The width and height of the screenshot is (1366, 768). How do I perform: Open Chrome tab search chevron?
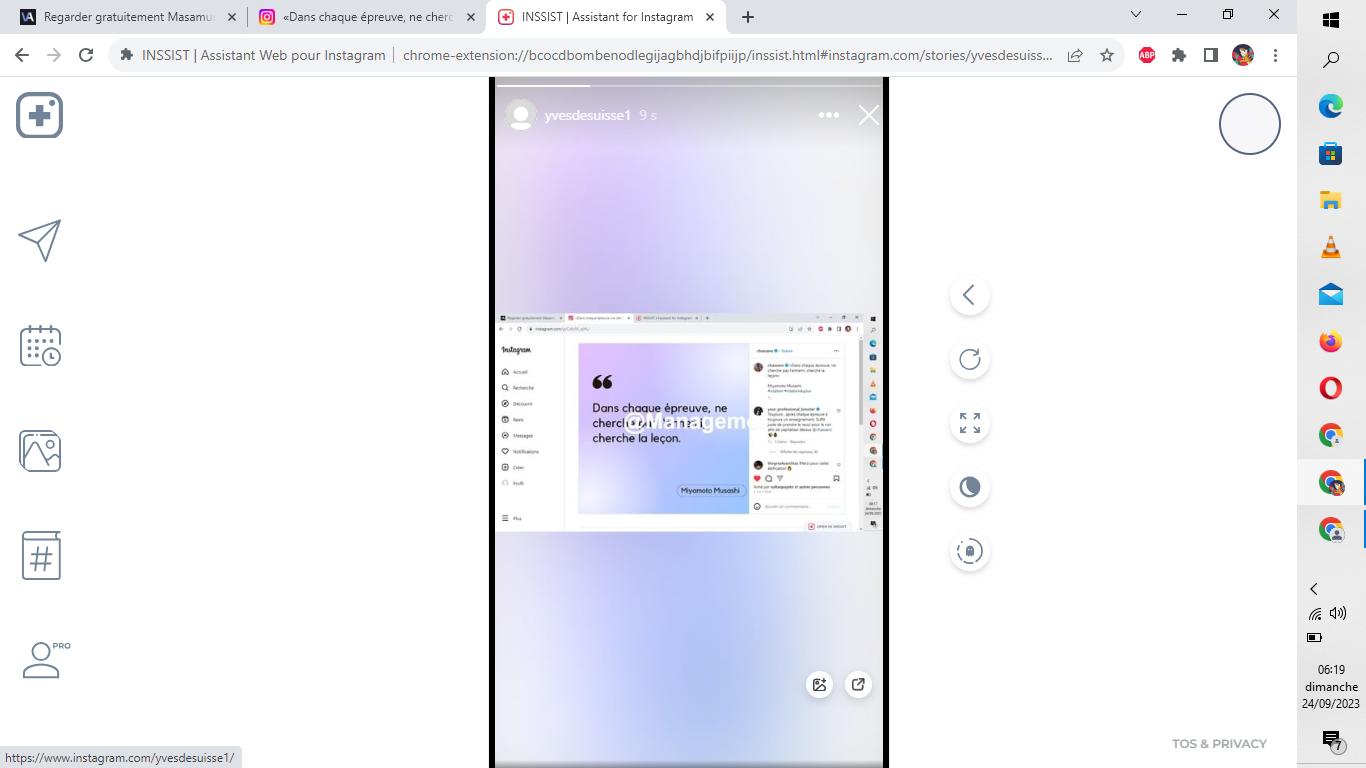tap(1136, 15)
